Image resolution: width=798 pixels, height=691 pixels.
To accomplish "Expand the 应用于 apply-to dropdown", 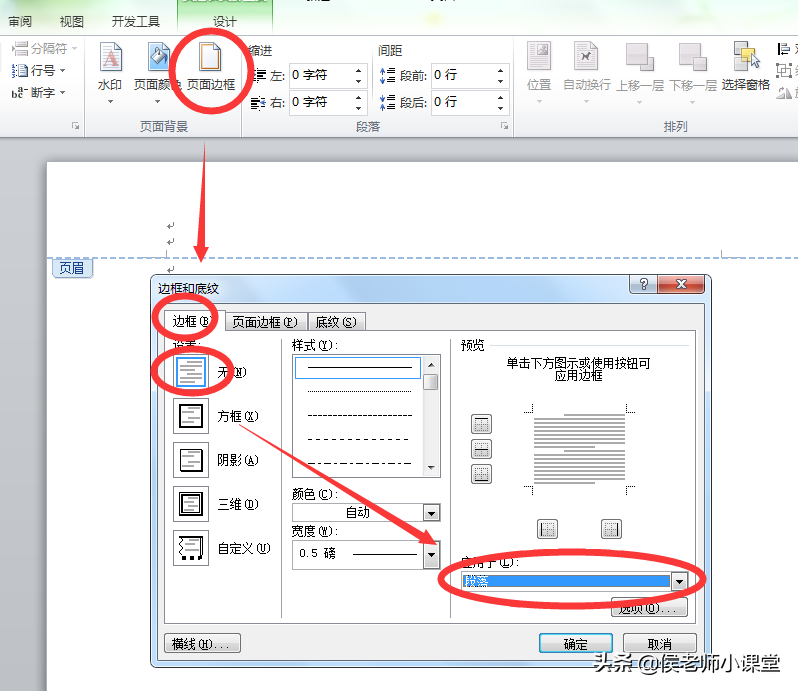I will click(x=679, y=581).
